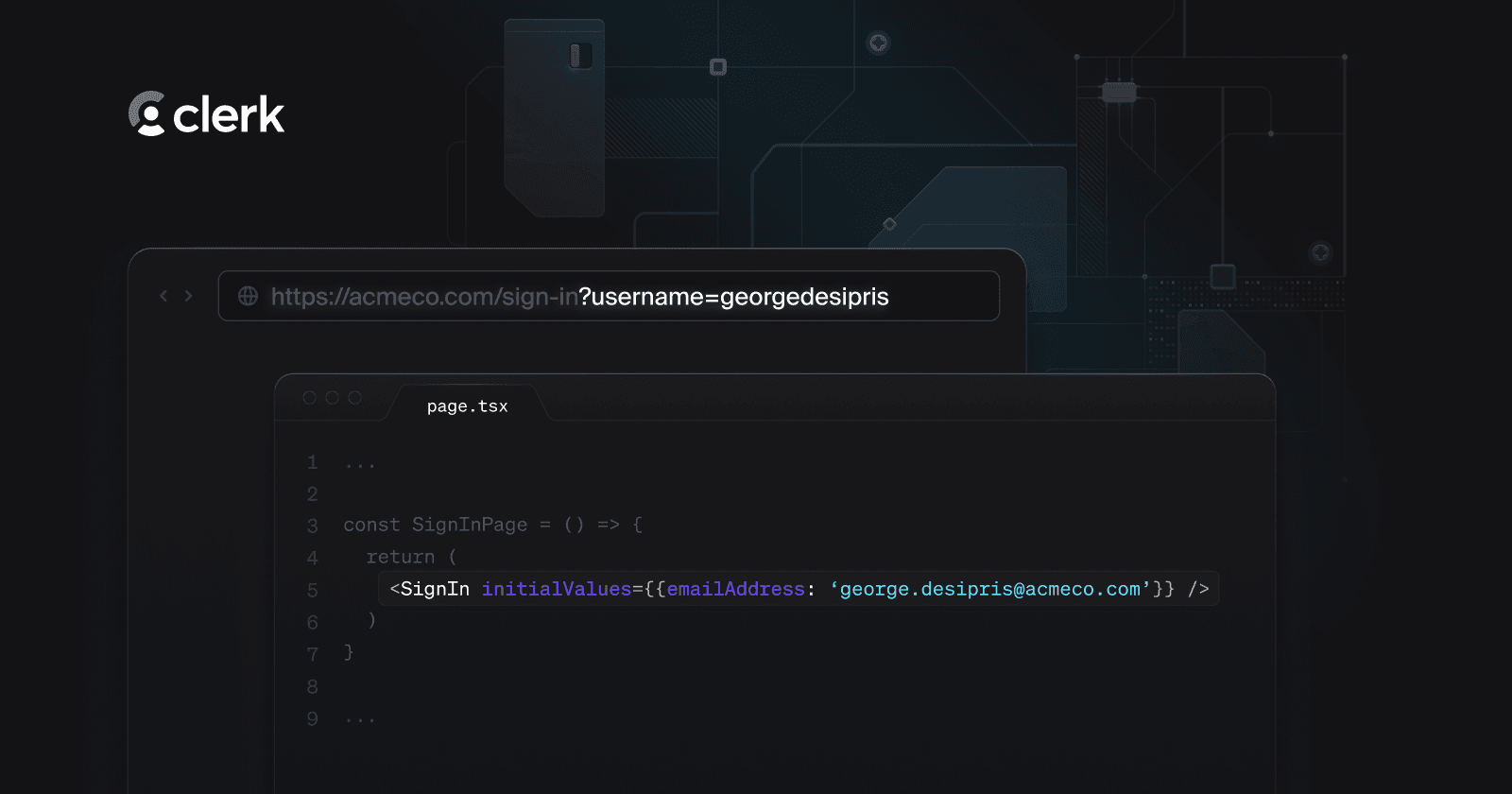Click line number 9 in gutter
1512x794 pixels.
coord(312,718)
